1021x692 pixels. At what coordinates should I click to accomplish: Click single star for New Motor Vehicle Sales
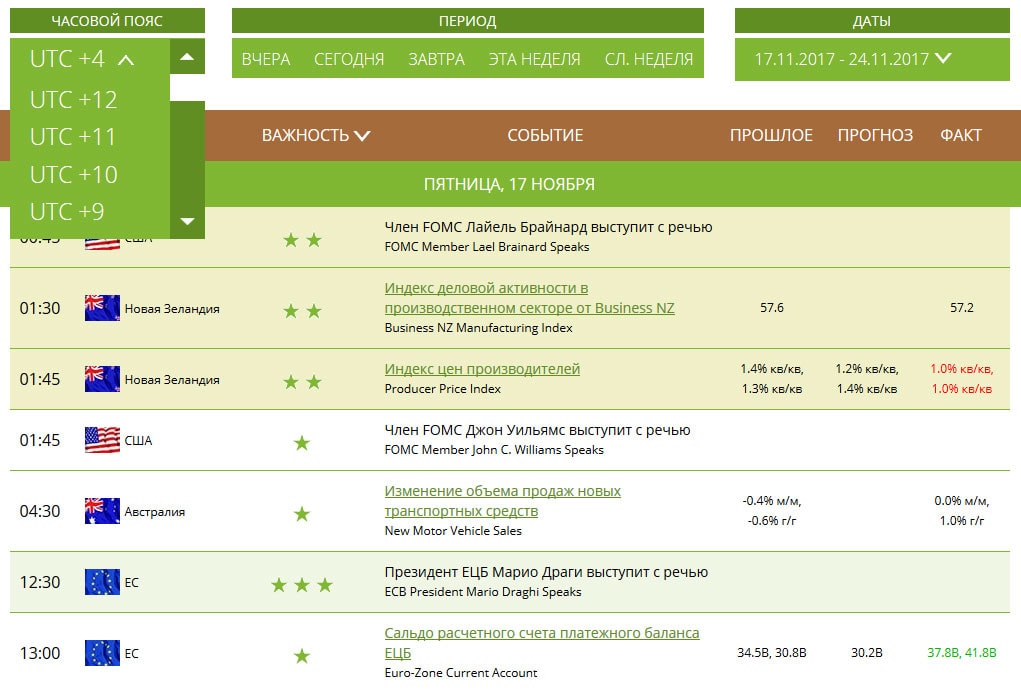pyautogui.click(x=302, y=514)
